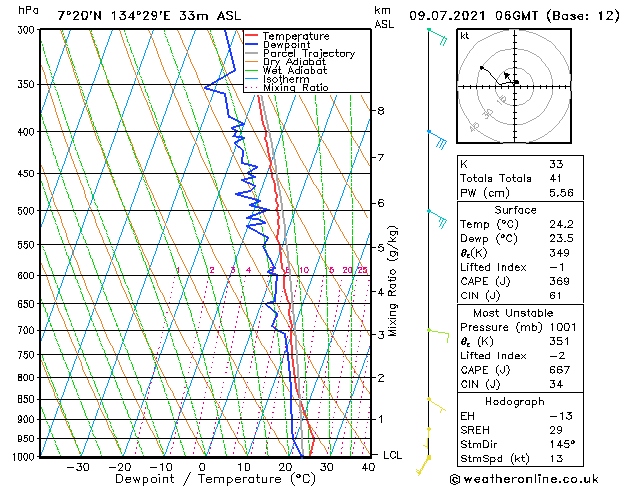The width and height of the screenshot is (629, 486).
Task: Click the surface CAPE value 369
Action: [559, 281]
